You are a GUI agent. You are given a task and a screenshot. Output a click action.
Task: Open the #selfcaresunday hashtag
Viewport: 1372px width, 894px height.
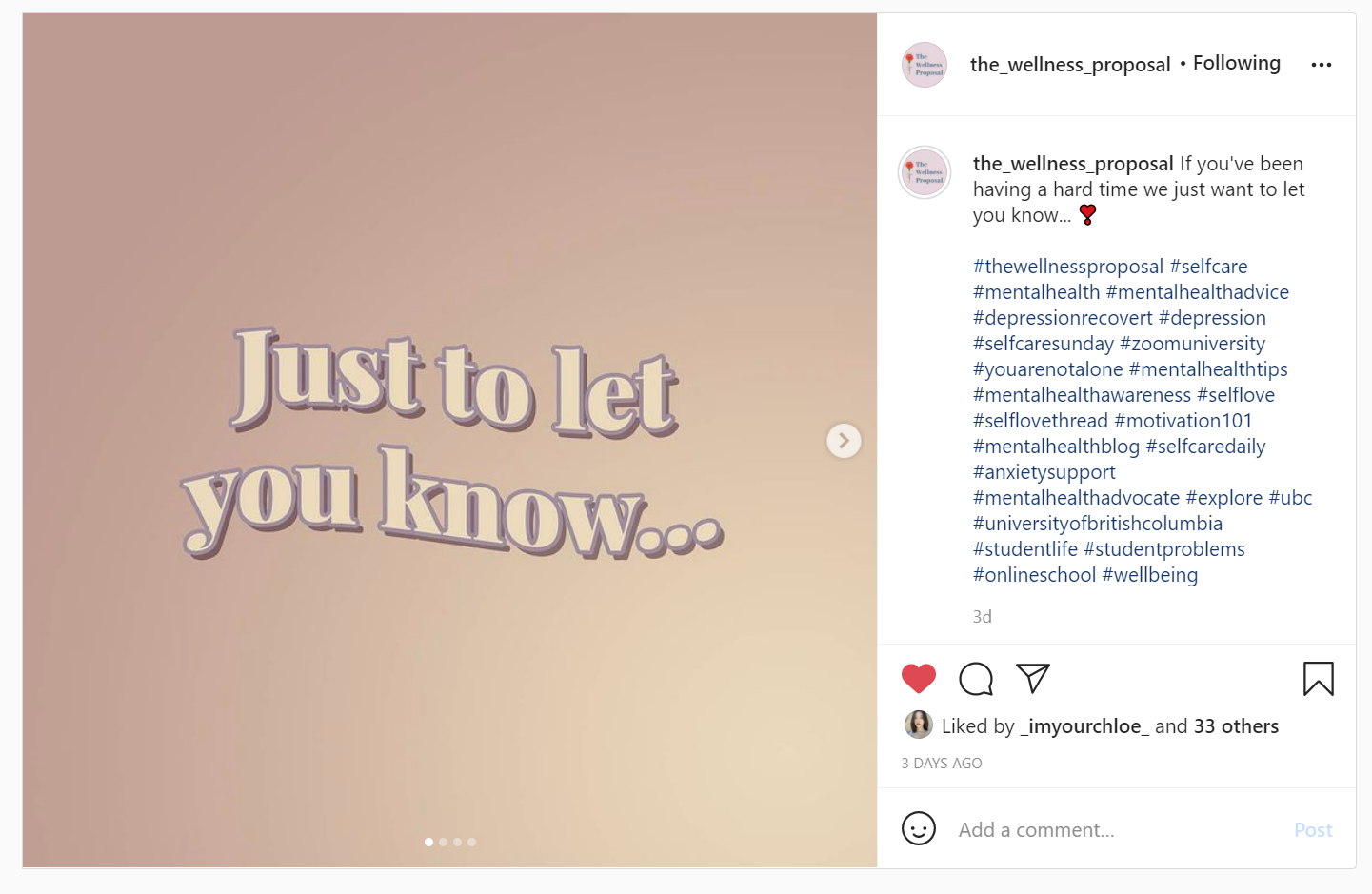point(1044,344)
